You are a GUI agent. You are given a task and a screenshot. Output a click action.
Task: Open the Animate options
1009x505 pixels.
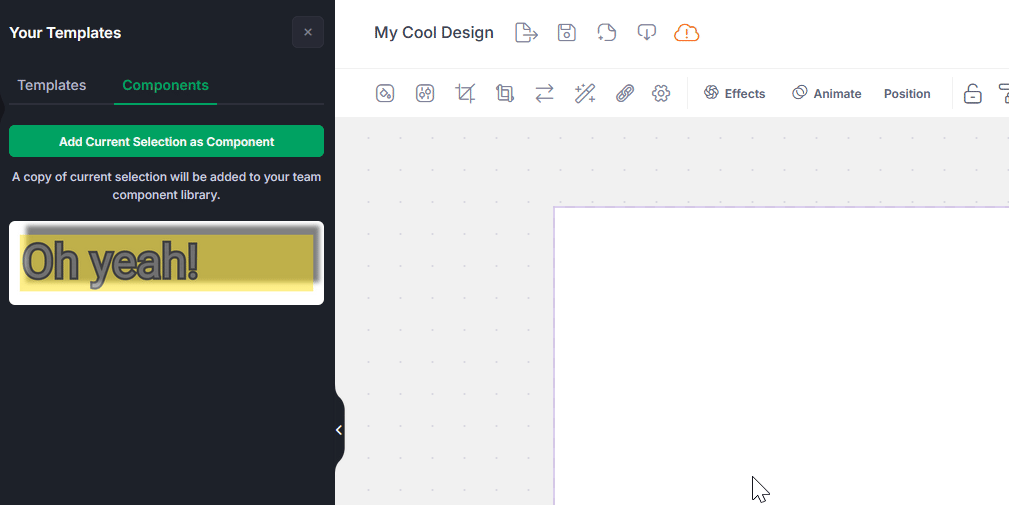(x=826, y=93)
